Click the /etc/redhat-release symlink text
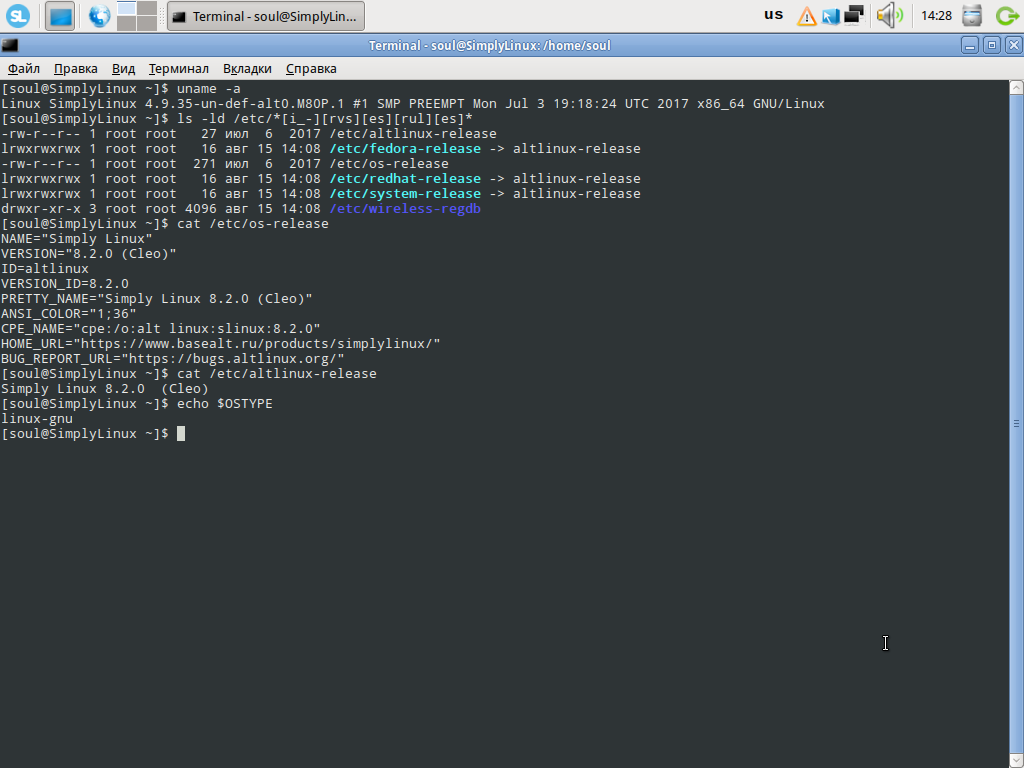 [405, 178]
